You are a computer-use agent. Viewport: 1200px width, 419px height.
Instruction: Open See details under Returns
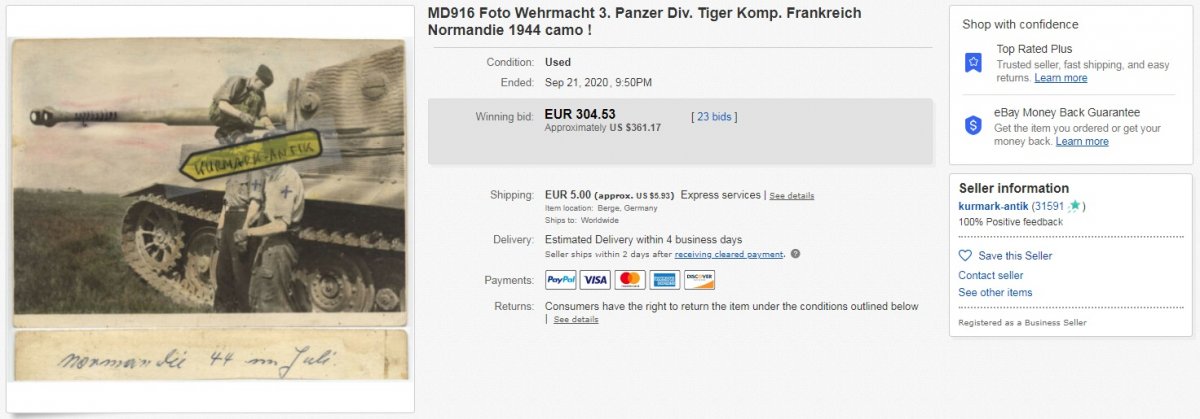tap(576, 319)
